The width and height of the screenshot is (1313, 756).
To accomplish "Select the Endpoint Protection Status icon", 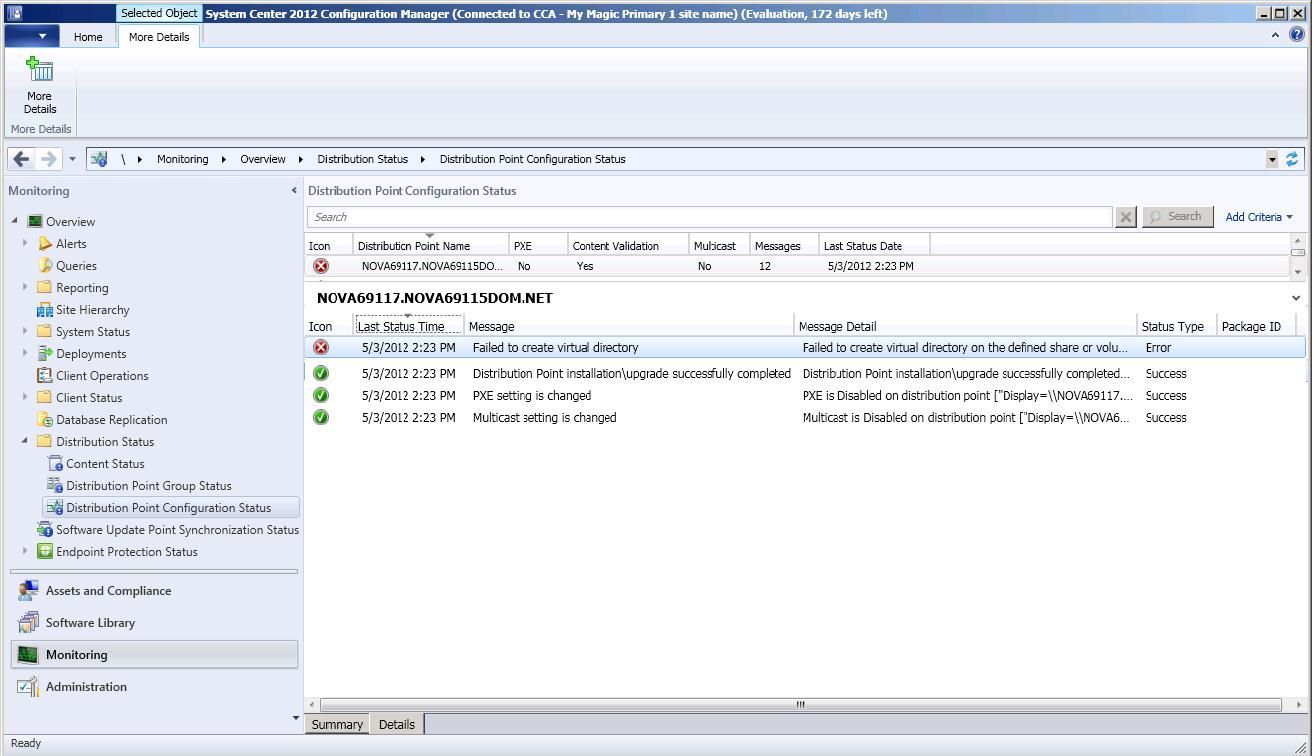I will point(44,551).
